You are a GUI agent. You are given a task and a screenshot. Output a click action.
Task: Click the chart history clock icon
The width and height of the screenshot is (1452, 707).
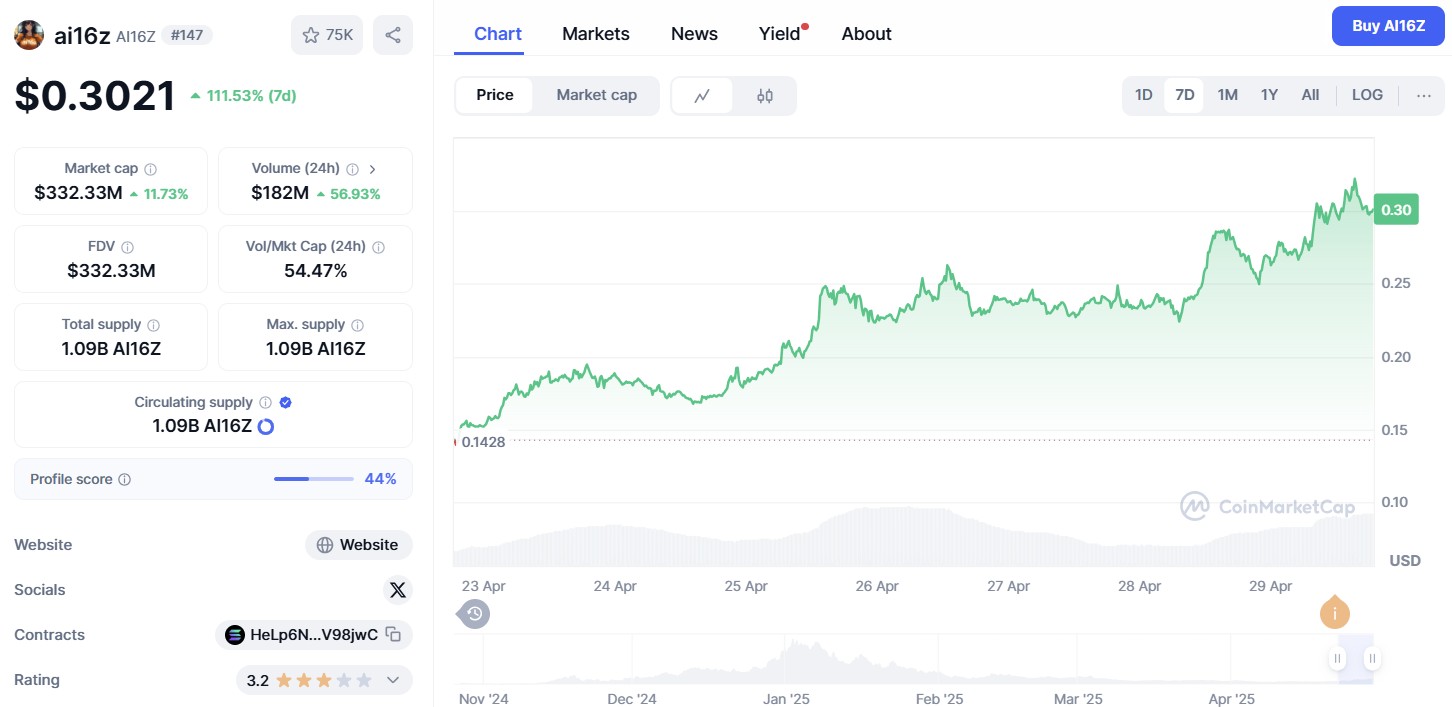(475, 613)
